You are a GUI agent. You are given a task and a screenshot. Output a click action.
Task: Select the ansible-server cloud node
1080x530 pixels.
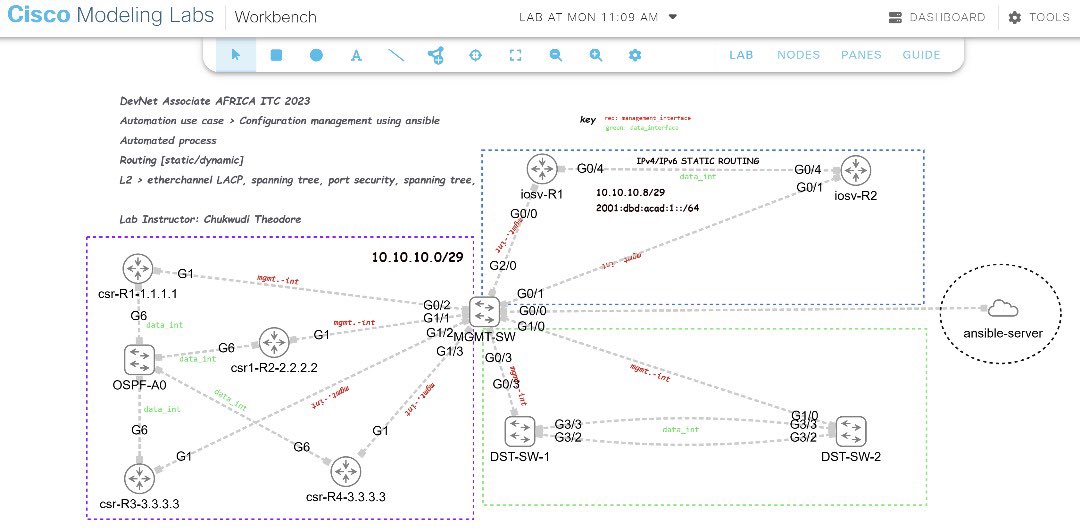[1003, 309]
